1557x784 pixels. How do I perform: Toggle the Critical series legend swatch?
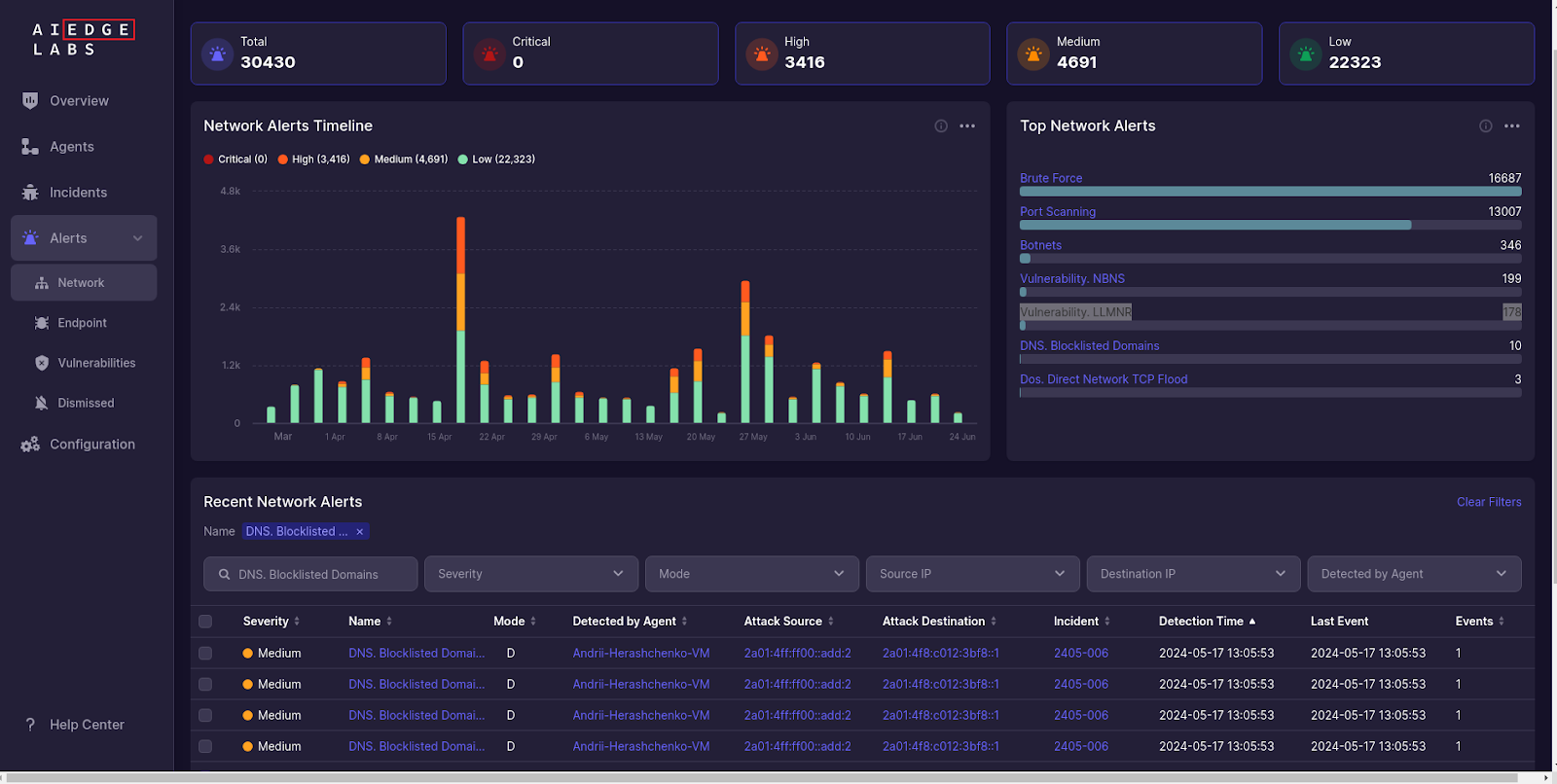209,160
